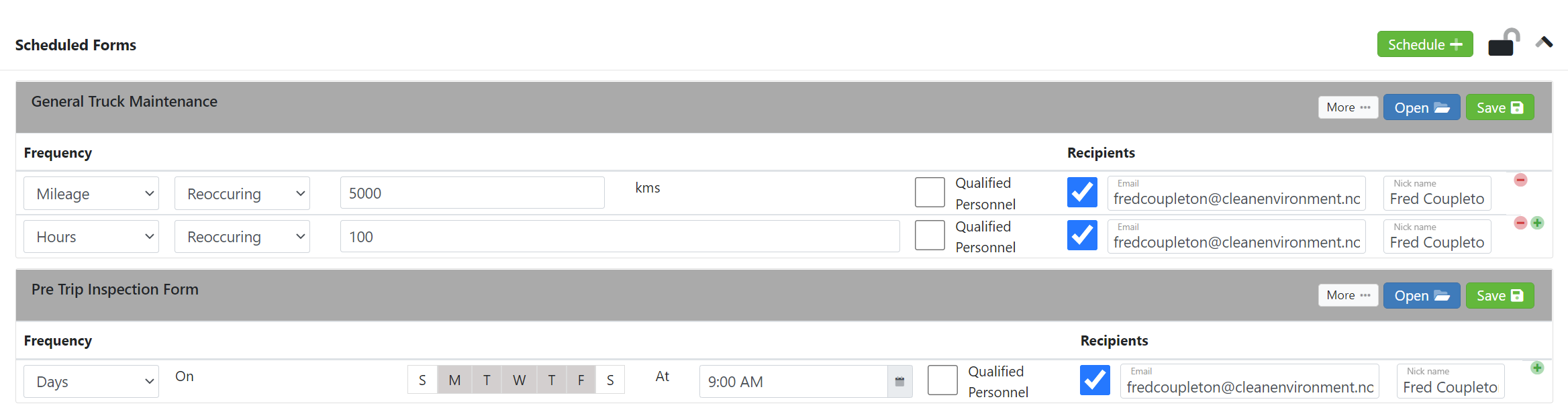The height and width of the screenshot is (420, 1568).
Task: Open the Mileage frequency type dropdown
Action: [x=91, y=193]
